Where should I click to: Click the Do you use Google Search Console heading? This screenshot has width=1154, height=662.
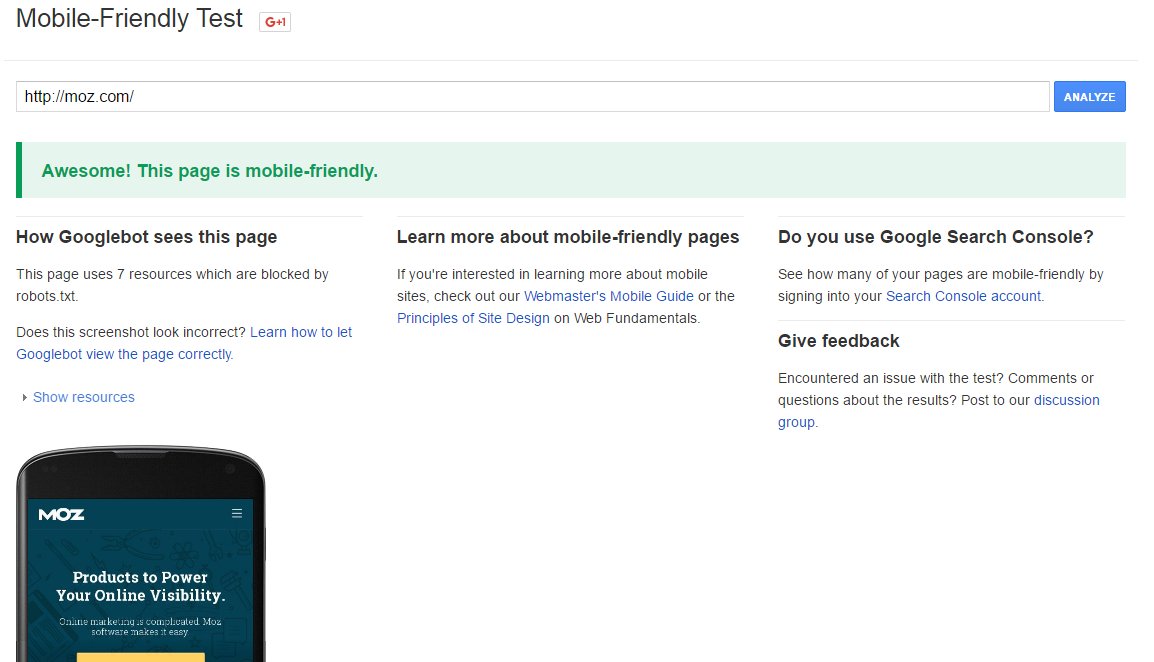point(936,237)
